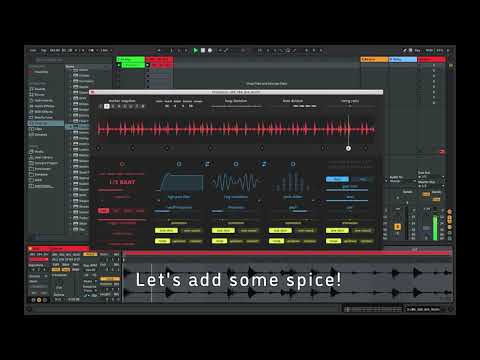Start playback with the green Play button

(196, 50)
